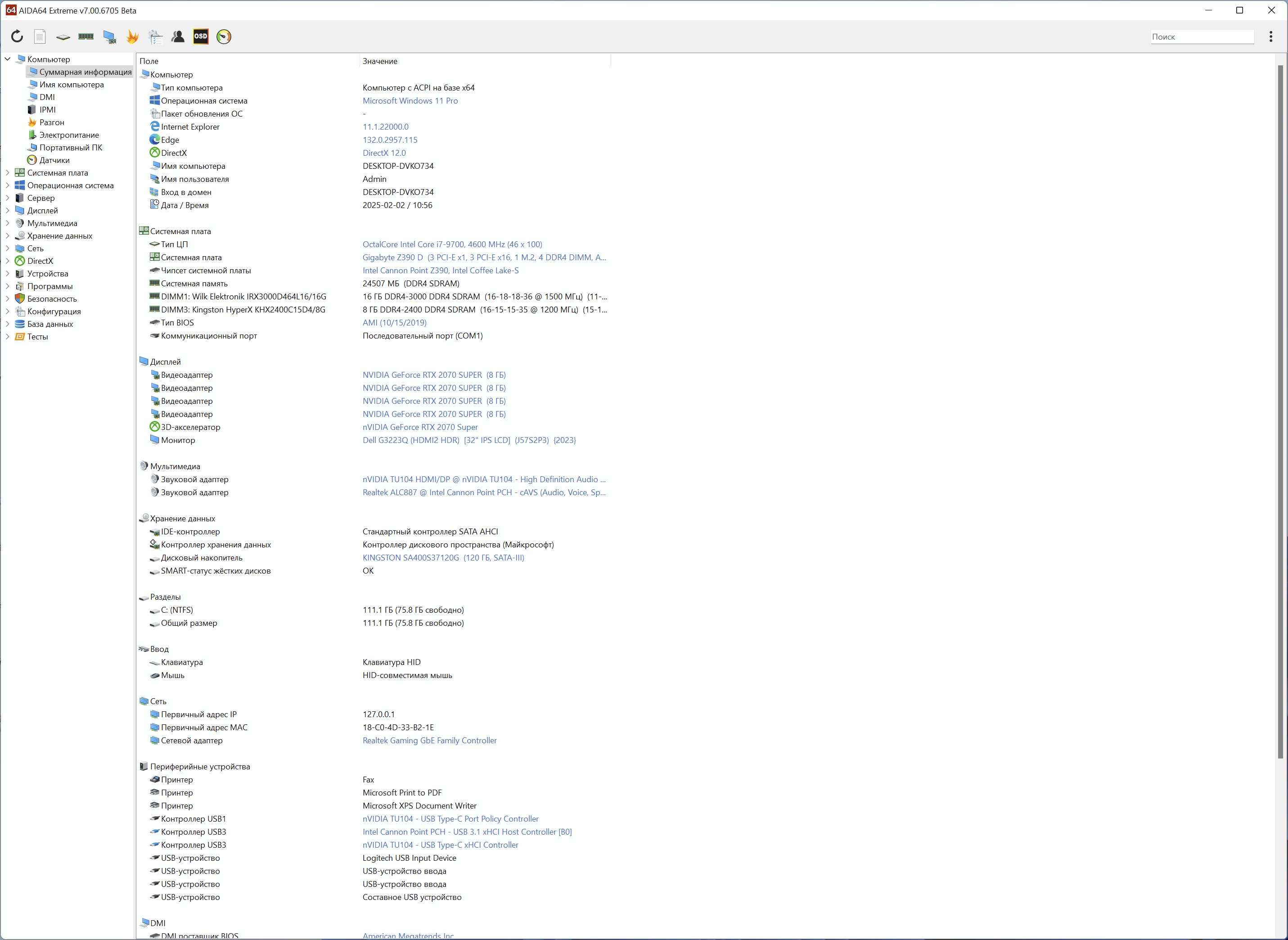
Task: Select Программы in the tree
Action: pos(50,286)
